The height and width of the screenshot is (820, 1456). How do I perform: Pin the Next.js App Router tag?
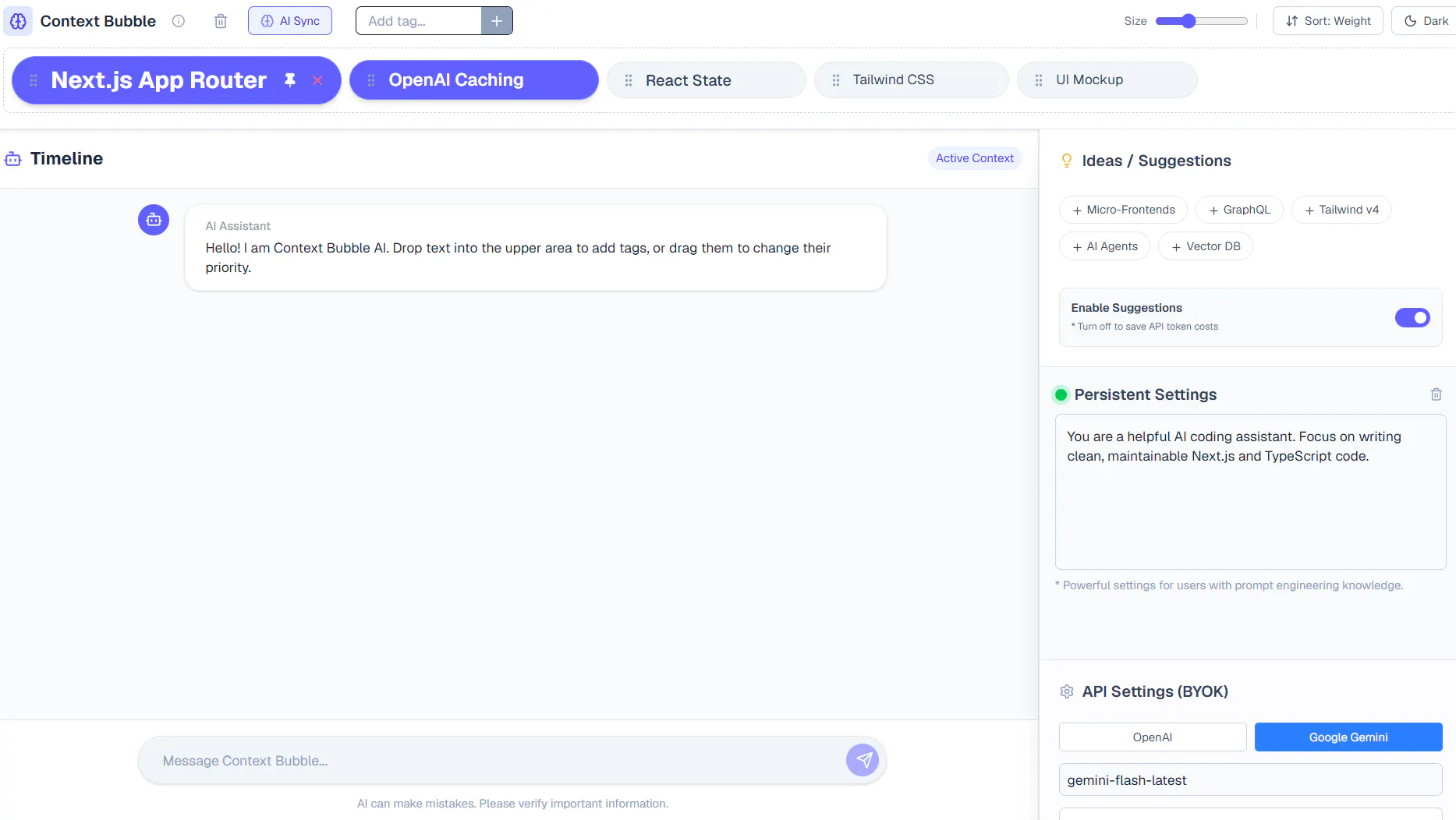click(290, 80)
